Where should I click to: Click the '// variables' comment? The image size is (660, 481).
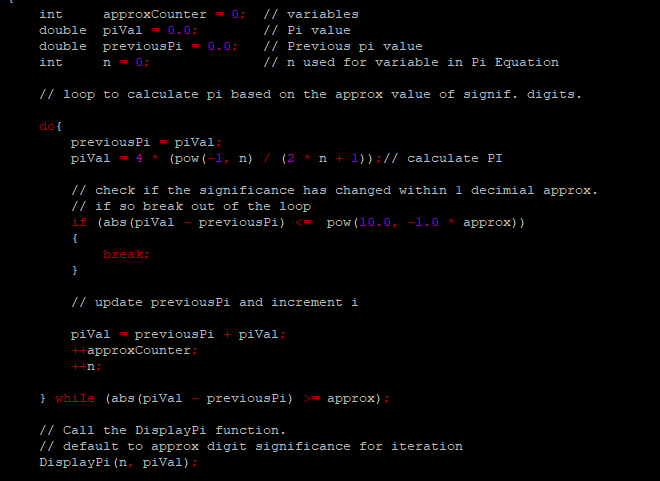(311, 14)
